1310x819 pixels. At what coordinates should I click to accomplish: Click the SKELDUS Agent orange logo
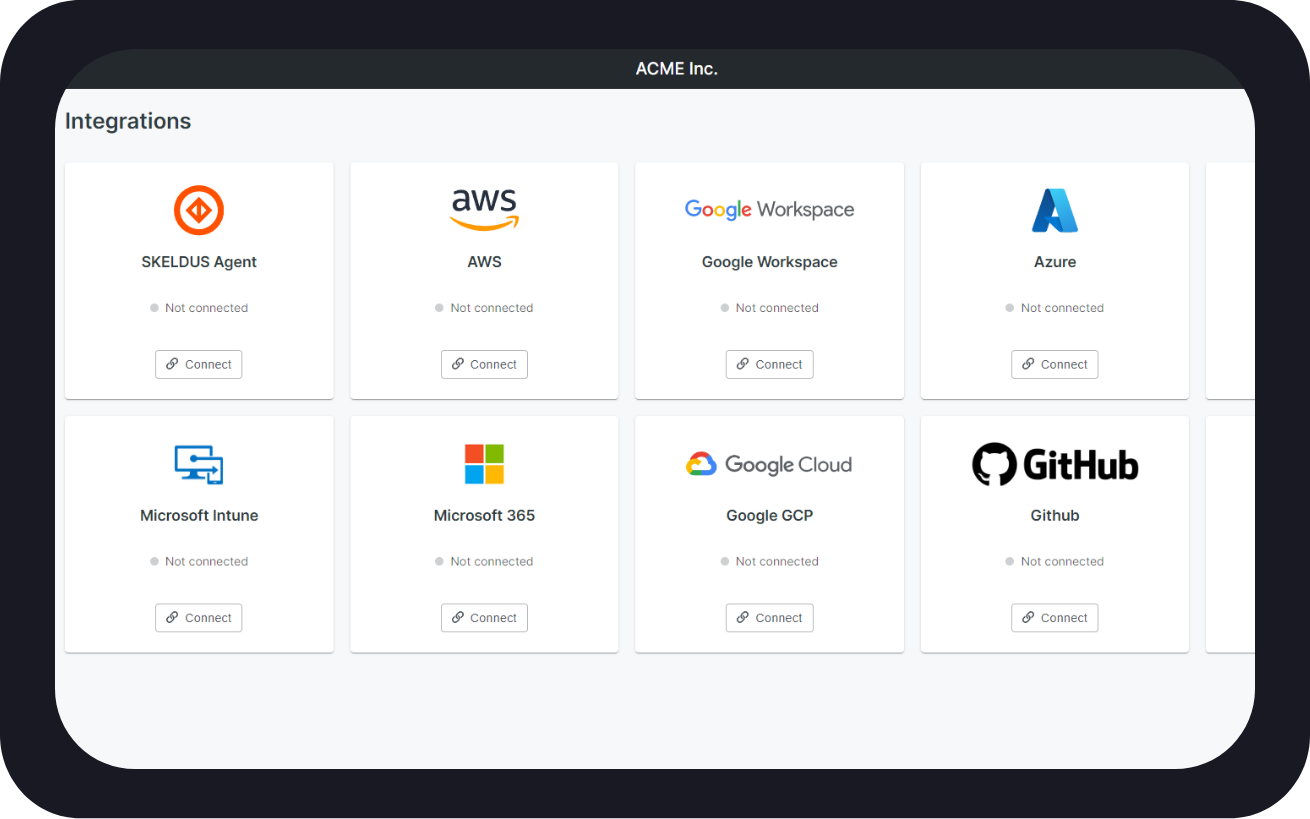[x=199, y=210]
